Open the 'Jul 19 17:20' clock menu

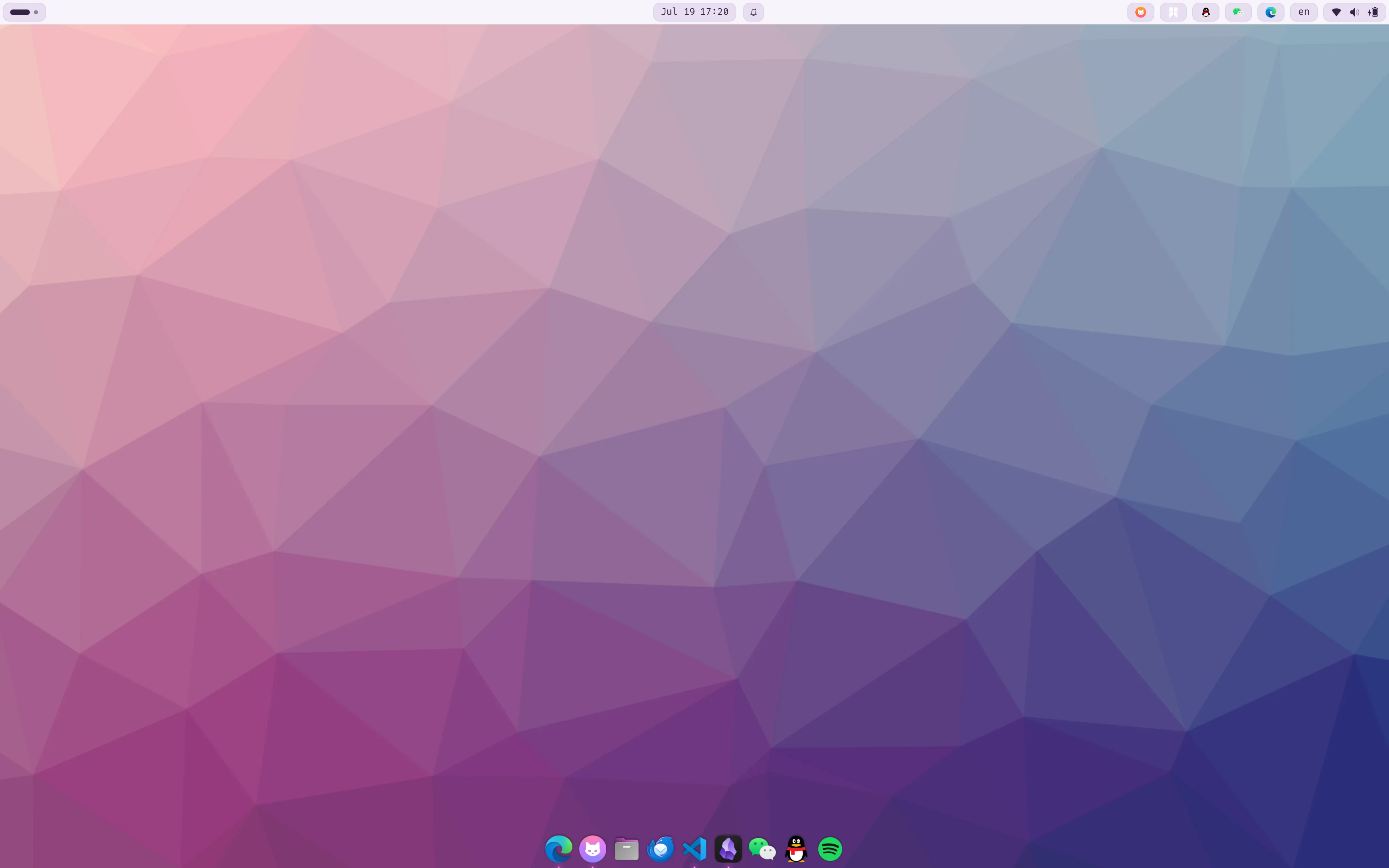coord(694,12)
